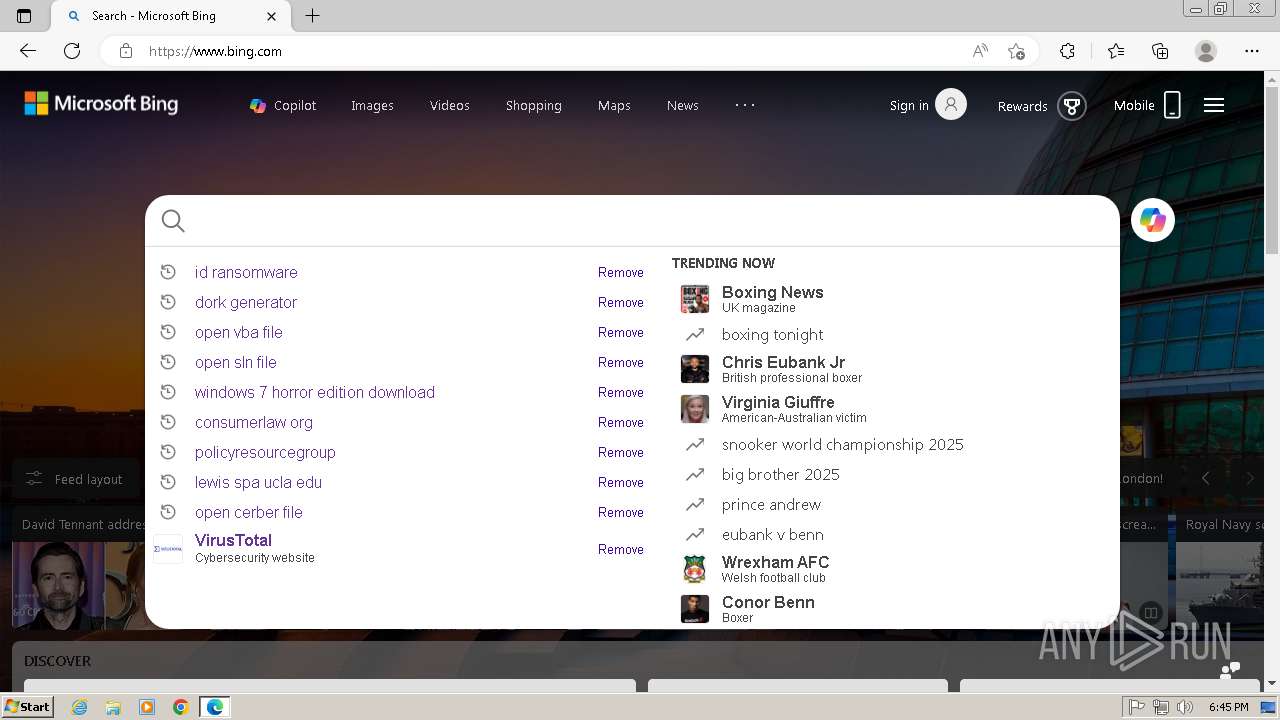The image size is (1280, 720).
Task: Launch Chrome from the taskbar
Action: tap(180, 707)
